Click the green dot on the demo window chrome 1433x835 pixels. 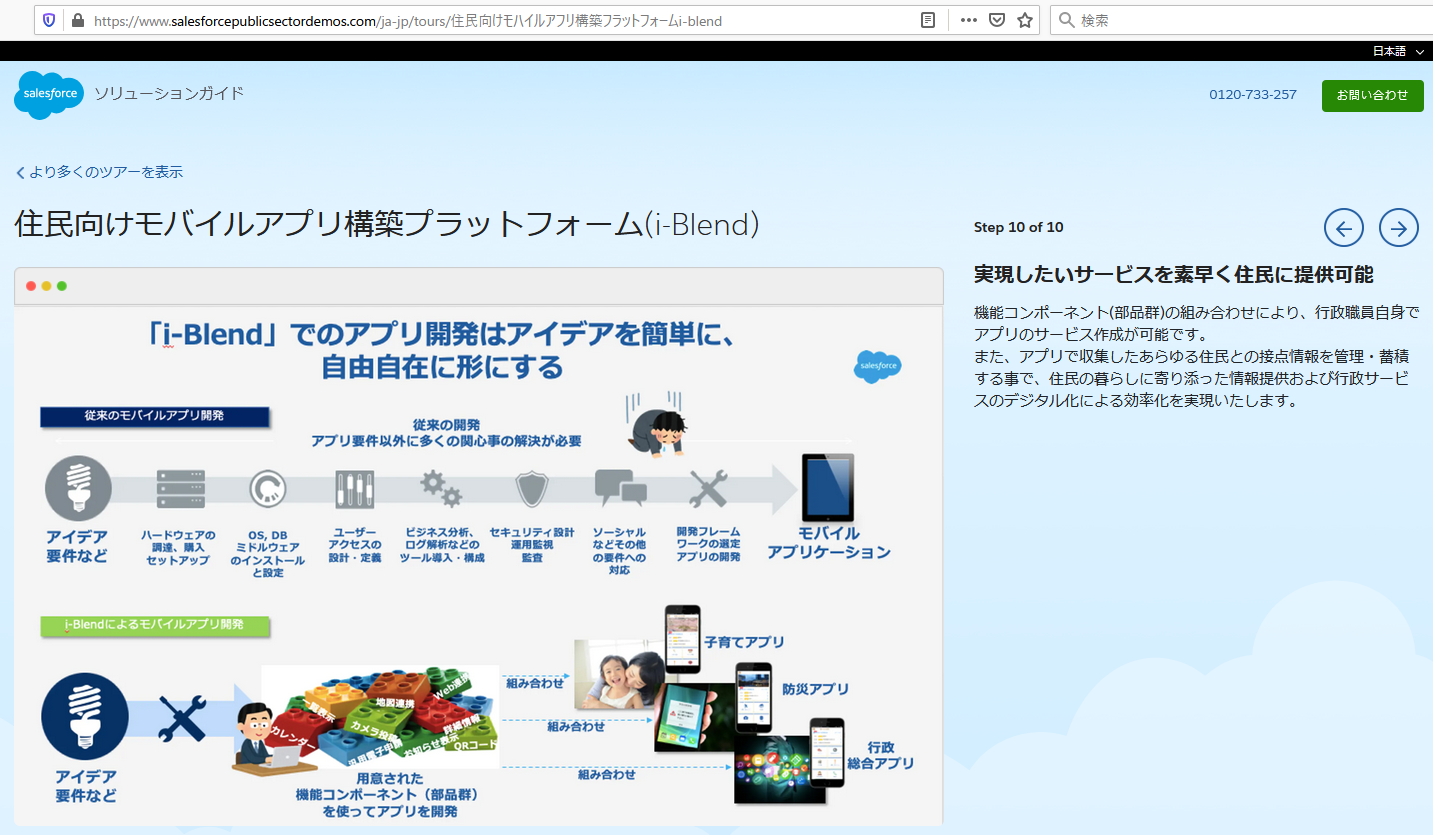(x=62, y=285)
